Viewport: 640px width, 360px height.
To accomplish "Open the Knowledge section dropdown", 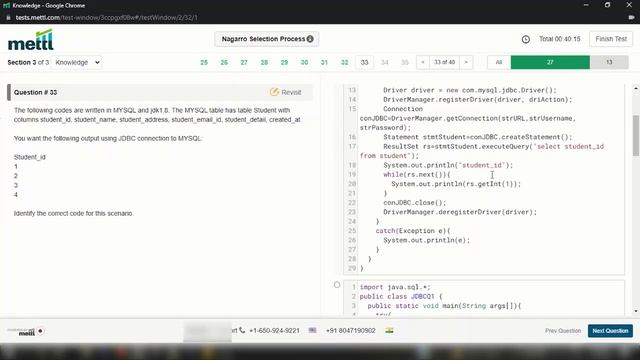I will click(77, 62).
